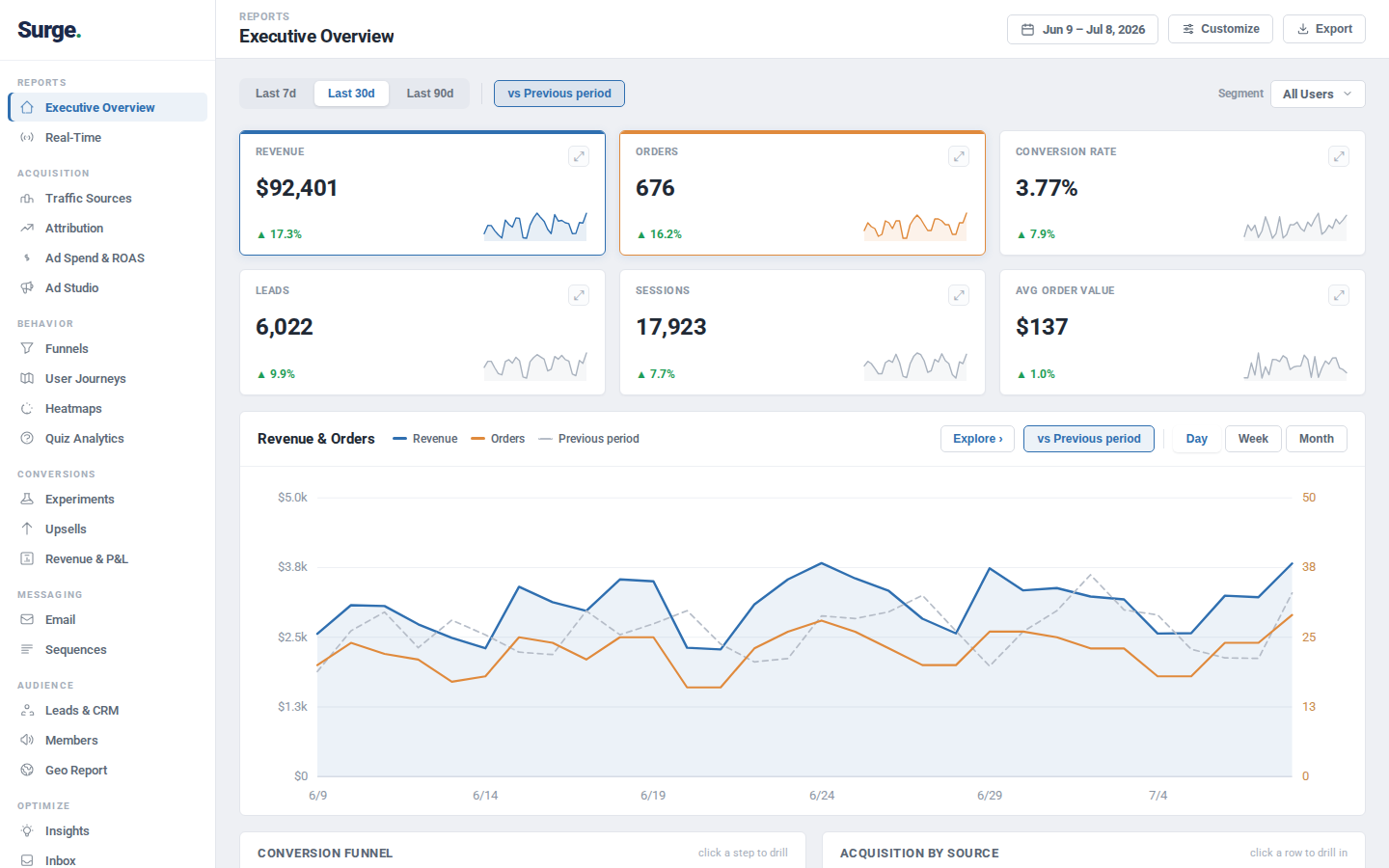Image resolution: width=1389 pixels, height=868 pixels.
Task: Click the Leads value 6,022
Action: (285, 327)
